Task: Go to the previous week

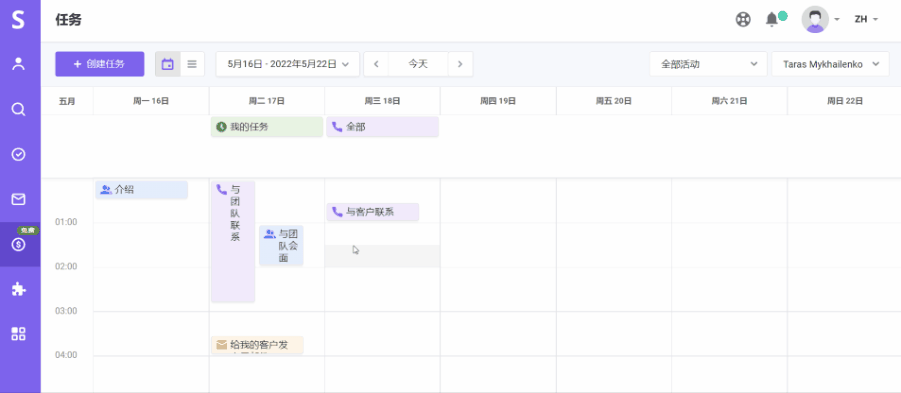Action: click(376, 64)
